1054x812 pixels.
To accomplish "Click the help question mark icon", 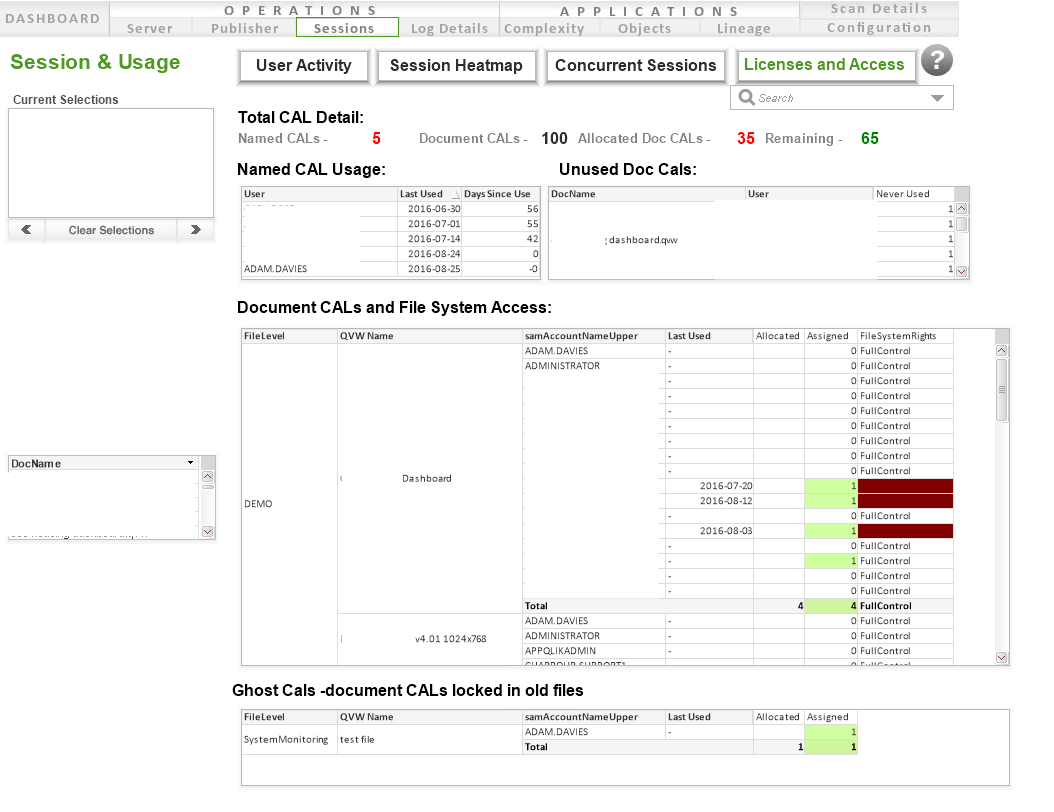I will point(936,61).
